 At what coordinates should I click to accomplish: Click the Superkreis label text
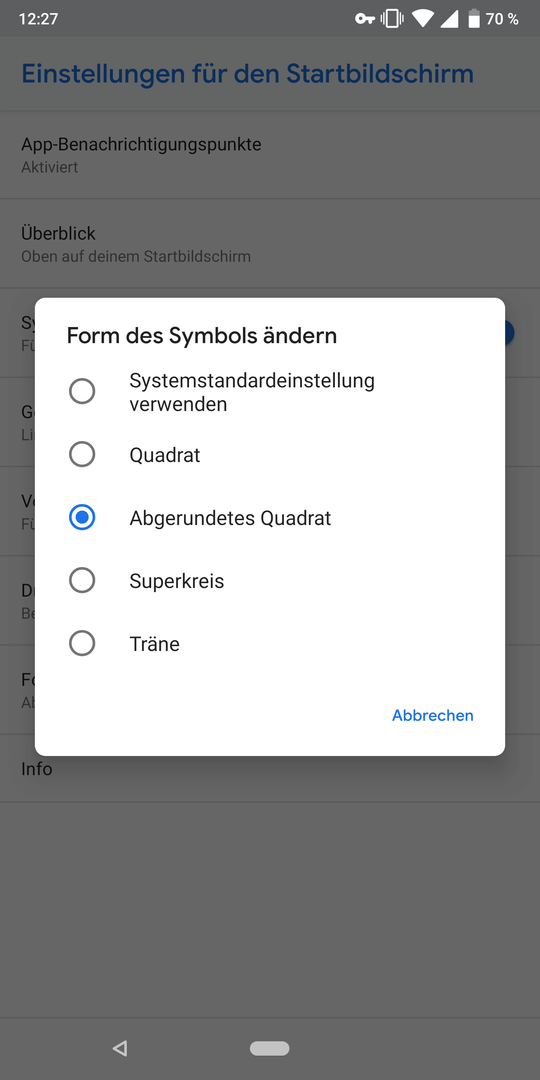tap(176, 581)
